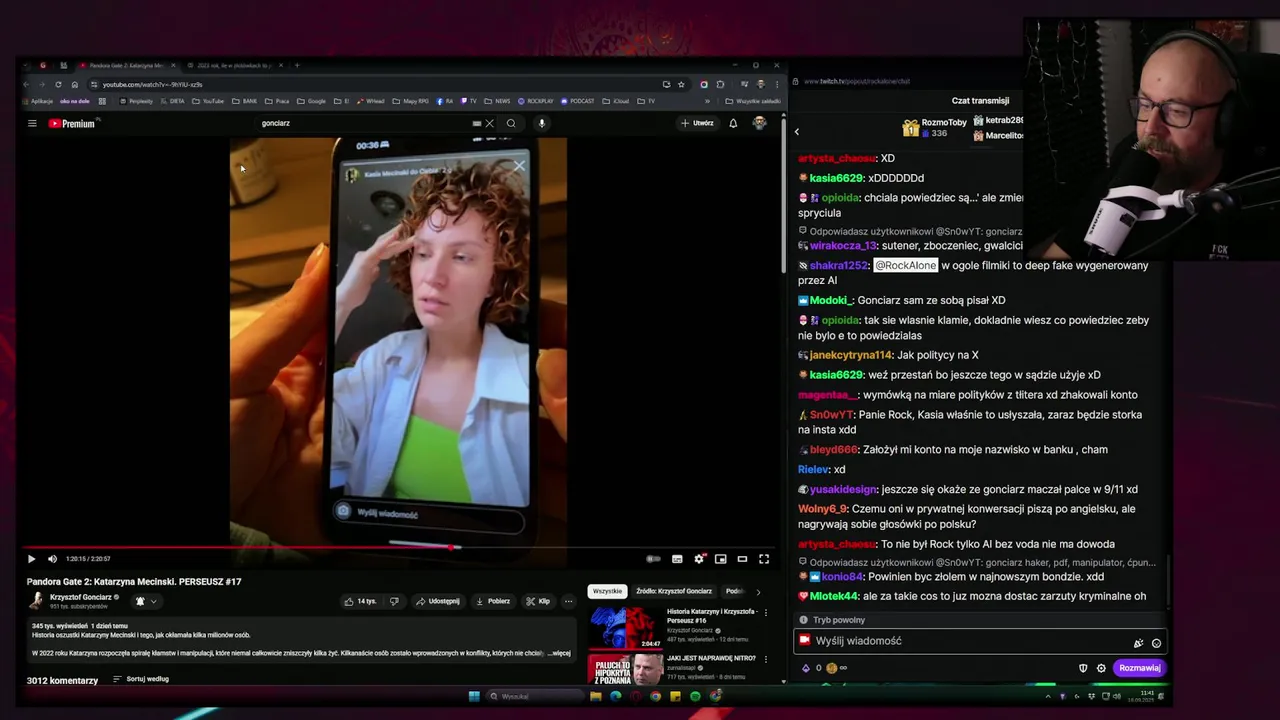The image size is (1280, 720).
Task: Open Windows Start menu
Action: tap(474, 696)
